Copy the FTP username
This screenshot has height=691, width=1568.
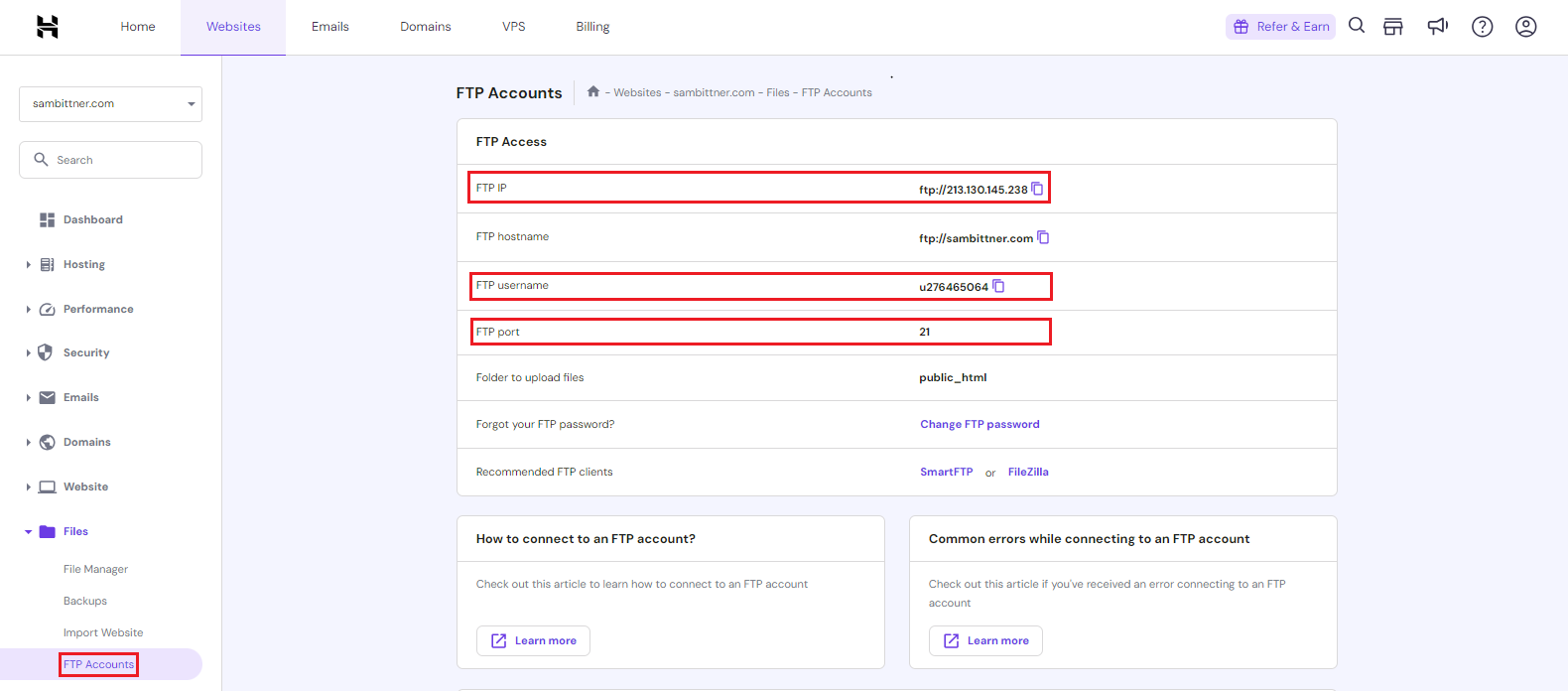point(998,286)
